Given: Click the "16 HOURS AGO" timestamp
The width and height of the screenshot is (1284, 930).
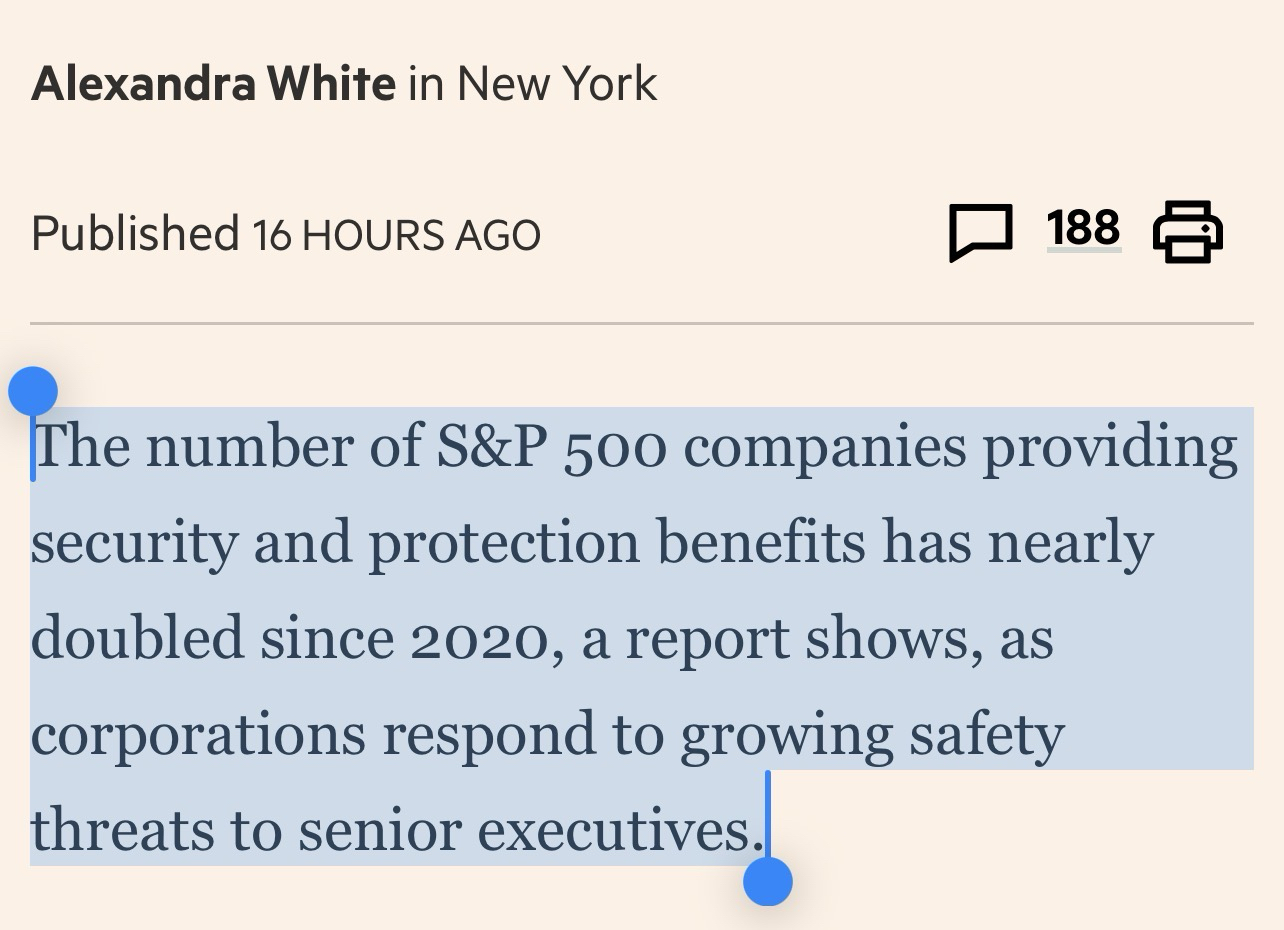Looking at the screenshot, I should click(x=396, y=235).
